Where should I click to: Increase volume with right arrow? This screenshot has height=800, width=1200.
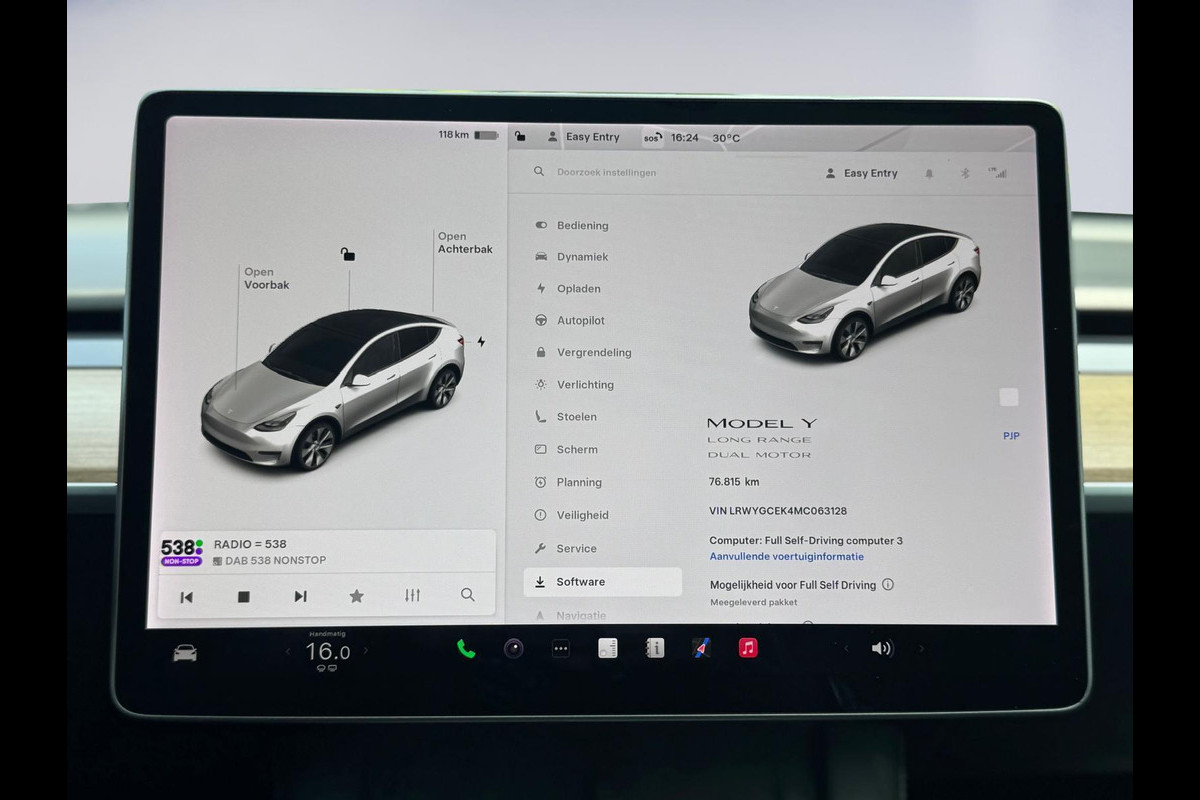[921, 648]
